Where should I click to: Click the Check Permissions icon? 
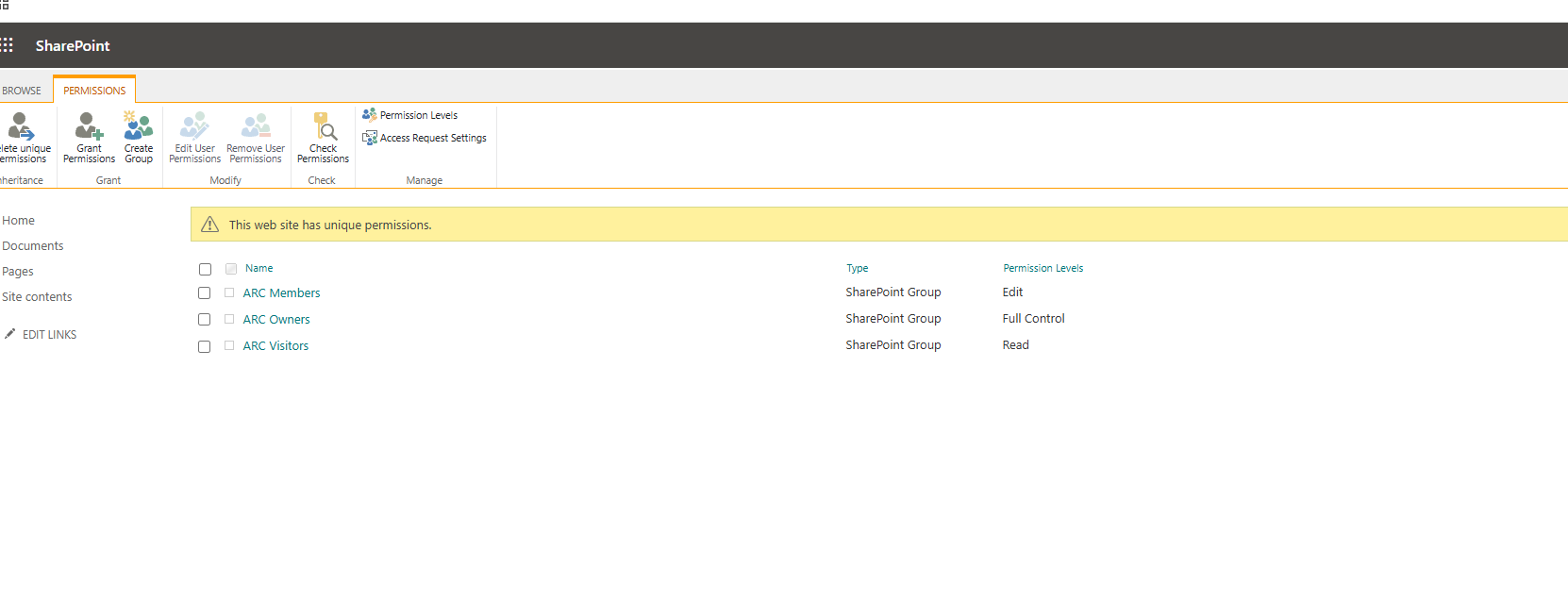tap(324, 126)
